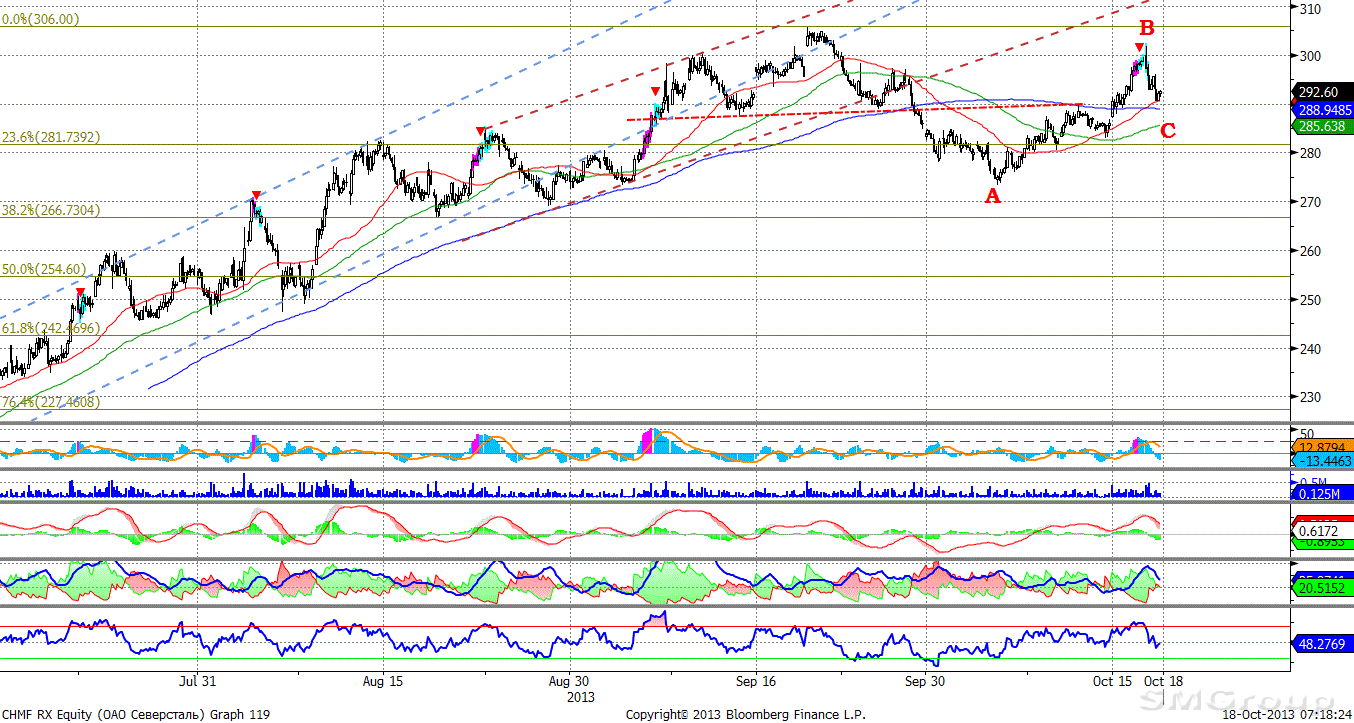Click the red wave A label
The height and width of the screenshot is (723, 1354).
[992, 197]
